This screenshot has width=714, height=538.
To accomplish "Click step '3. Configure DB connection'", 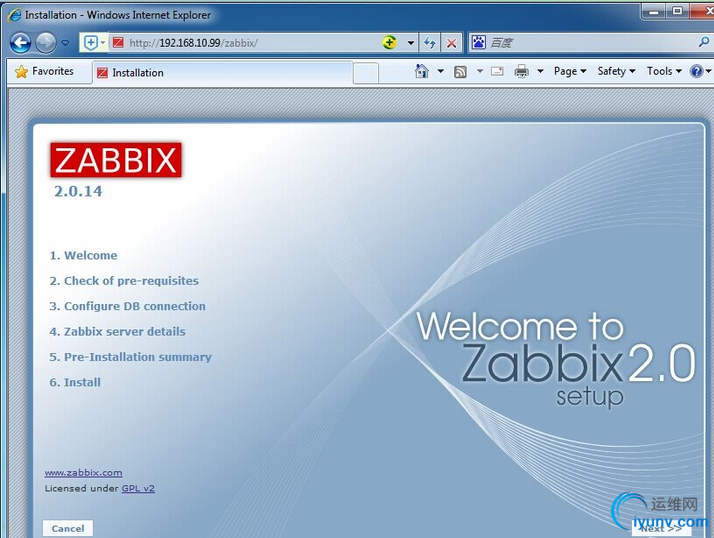I will (x=128, y=306).
